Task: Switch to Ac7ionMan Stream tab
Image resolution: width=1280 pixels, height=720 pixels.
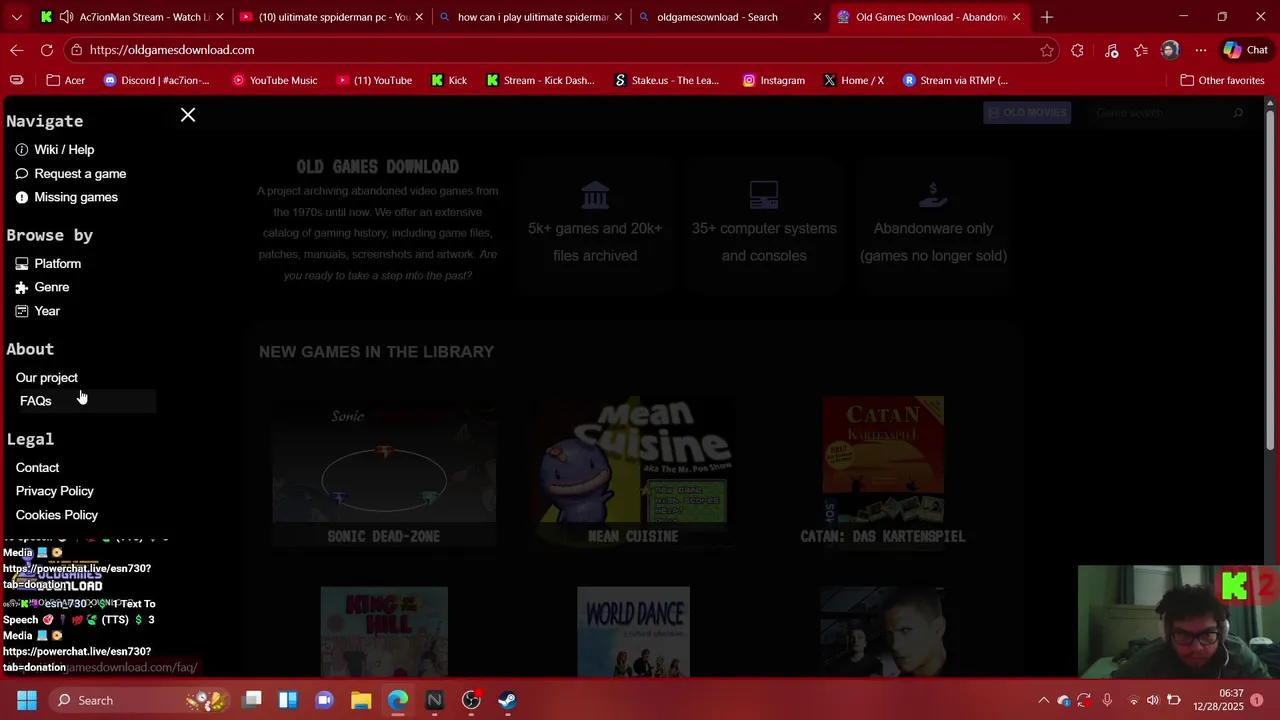Action: click(131, 17)
